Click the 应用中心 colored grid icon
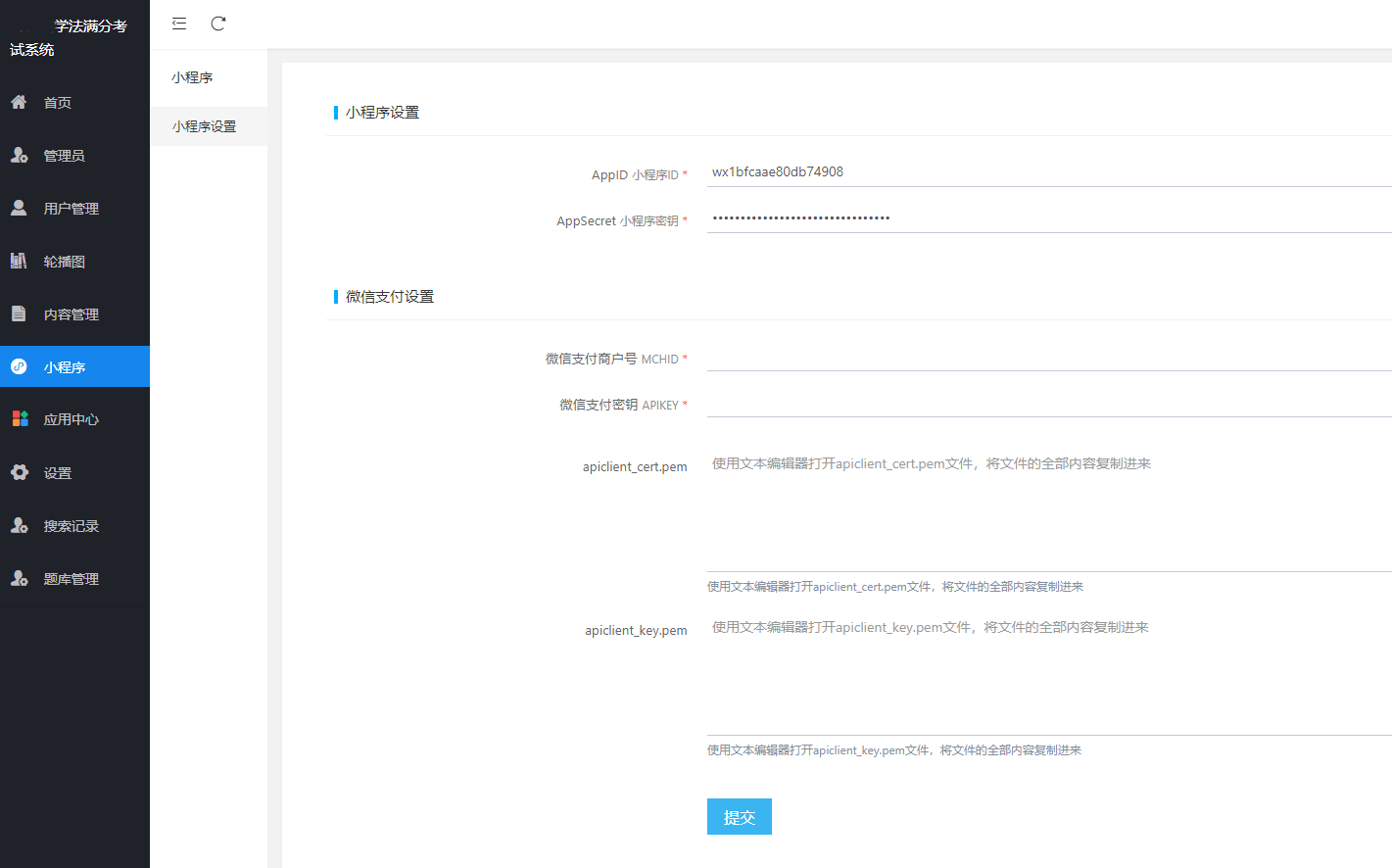The width and height of the screenshot is (1392, 868). [20, 419]
